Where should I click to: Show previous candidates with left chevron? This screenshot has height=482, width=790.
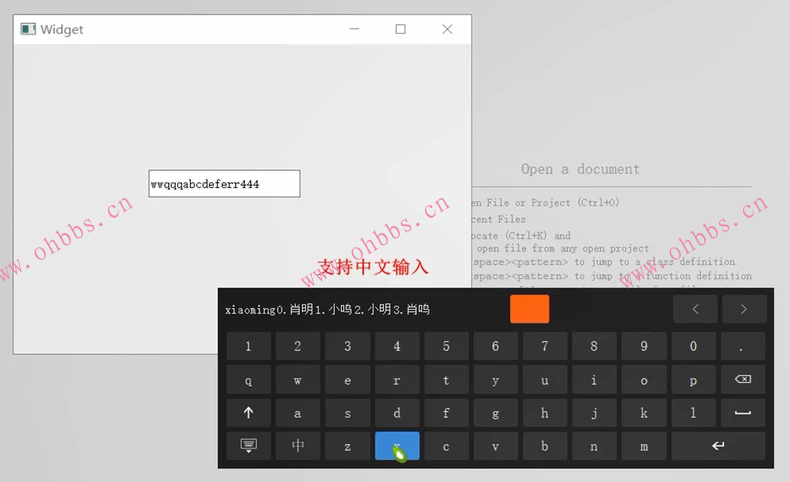[695, 309]
